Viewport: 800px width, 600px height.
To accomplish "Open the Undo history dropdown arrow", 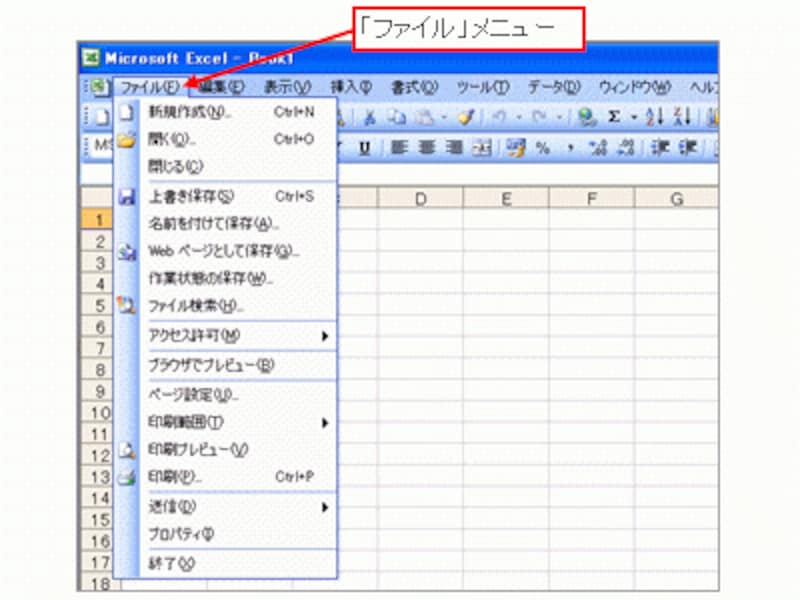I will 519,118.
